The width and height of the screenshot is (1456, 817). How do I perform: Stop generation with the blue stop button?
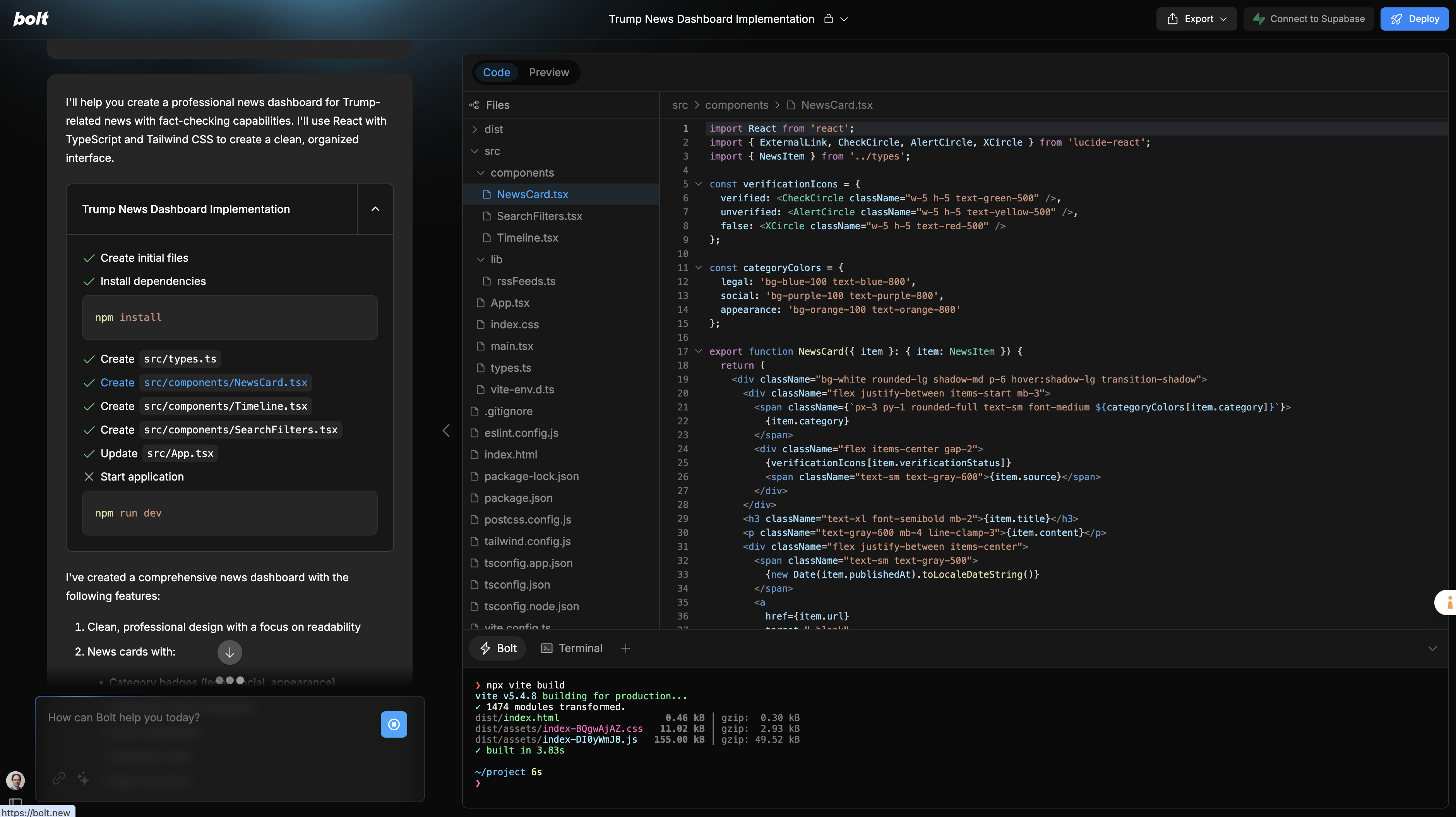click(x=394, y=724)
